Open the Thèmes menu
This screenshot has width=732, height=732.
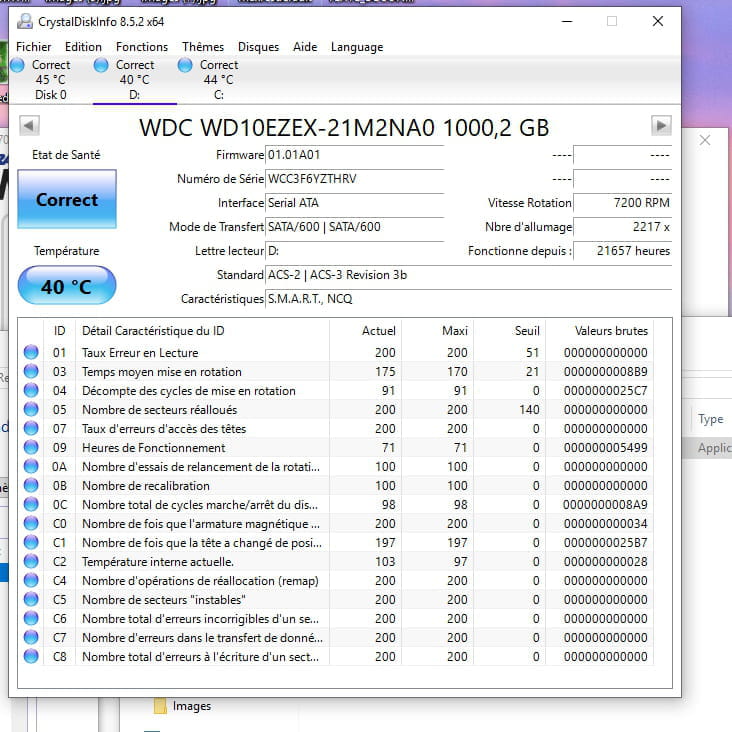pos(203,47)
